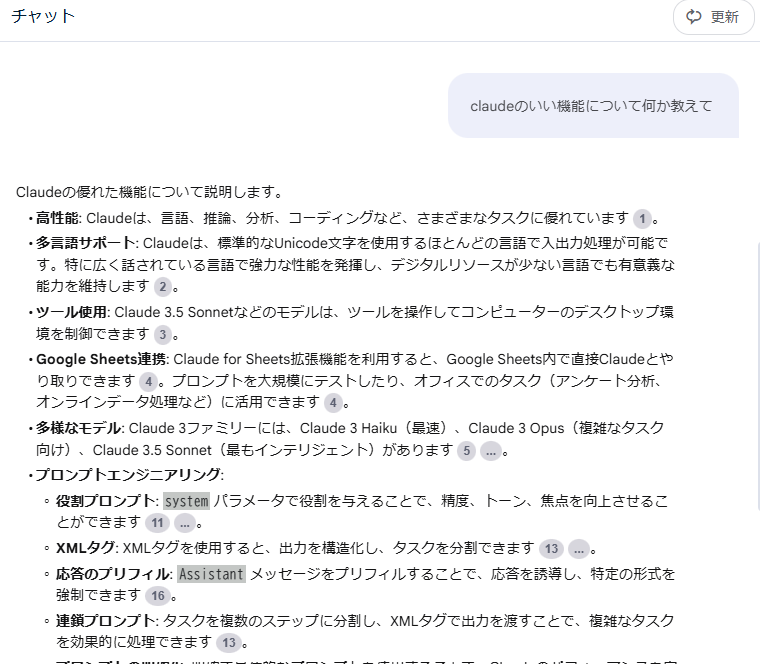Open citation 1 after the 高性能 bullet
The width and height of the screenshot is (760, 664).
[642, 219]
